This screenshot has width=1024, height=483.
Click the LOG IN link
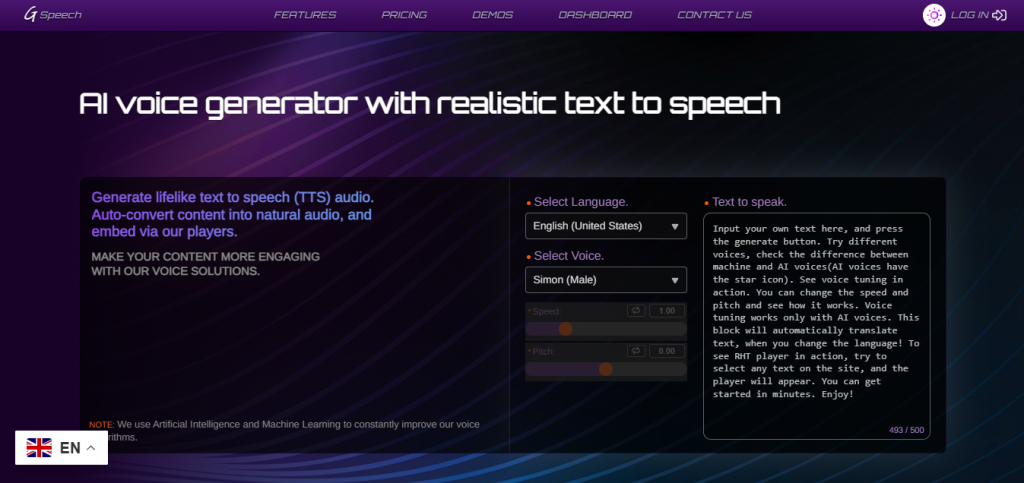(x=970, y=15)
